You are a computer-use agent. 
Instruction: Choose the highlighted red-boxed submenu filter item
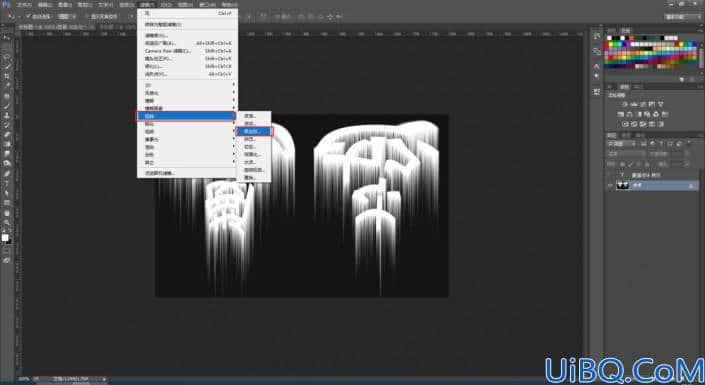coord(254,131)
